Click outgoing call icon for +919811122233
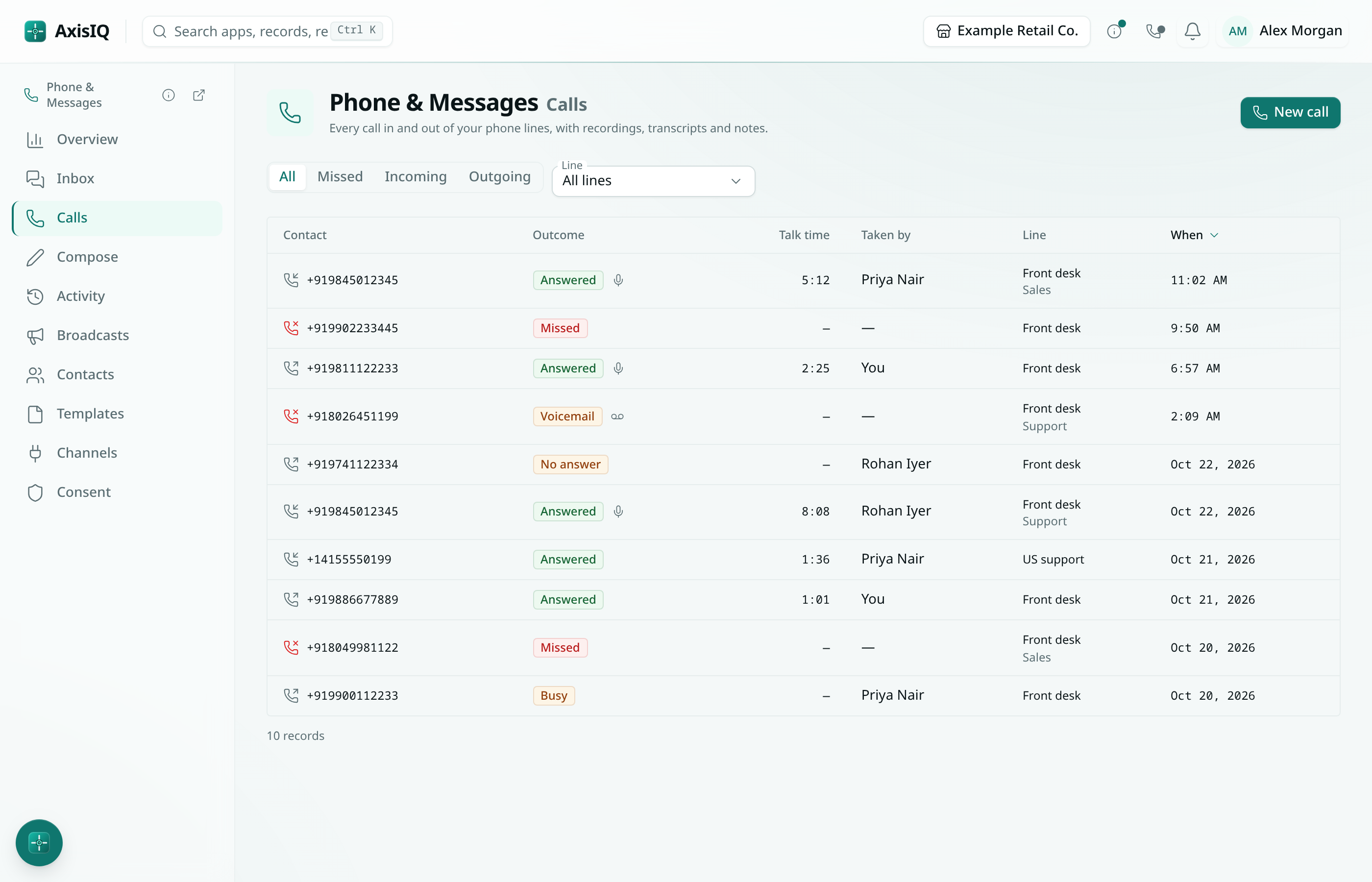1372x882 pixels. pos(291,368)
